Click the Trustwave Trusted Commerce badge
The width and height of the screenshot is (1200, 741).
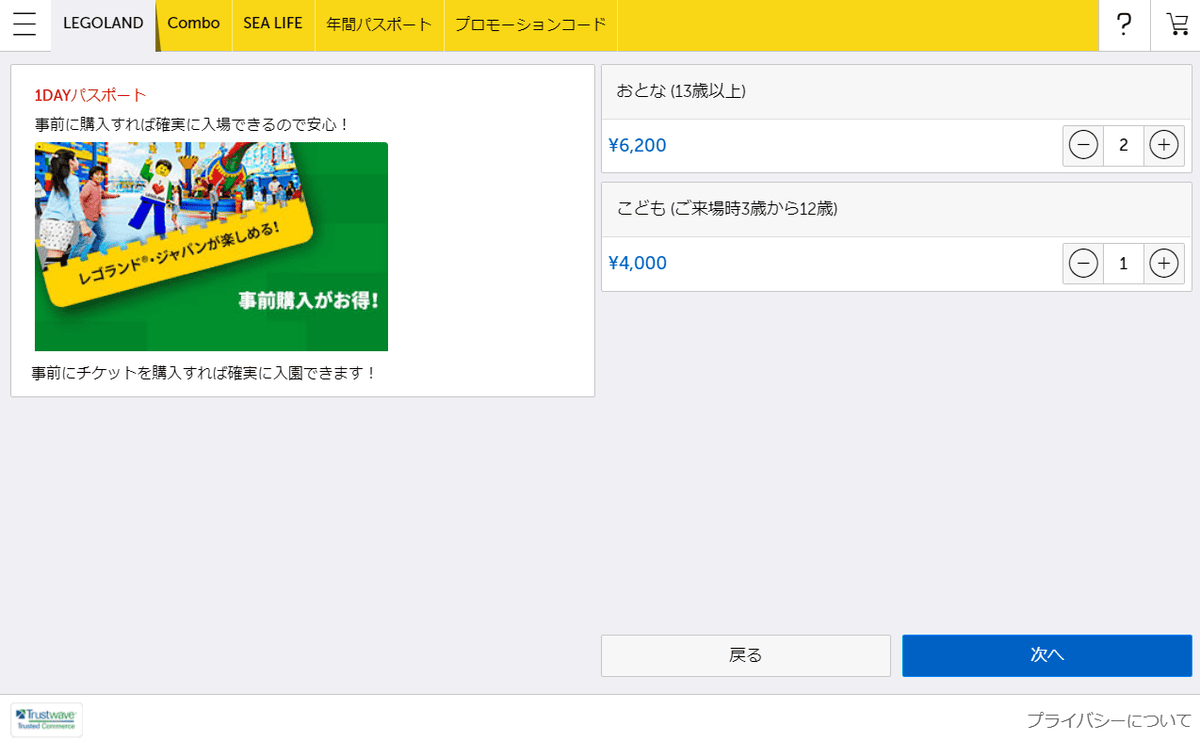[x=46, y=720]
